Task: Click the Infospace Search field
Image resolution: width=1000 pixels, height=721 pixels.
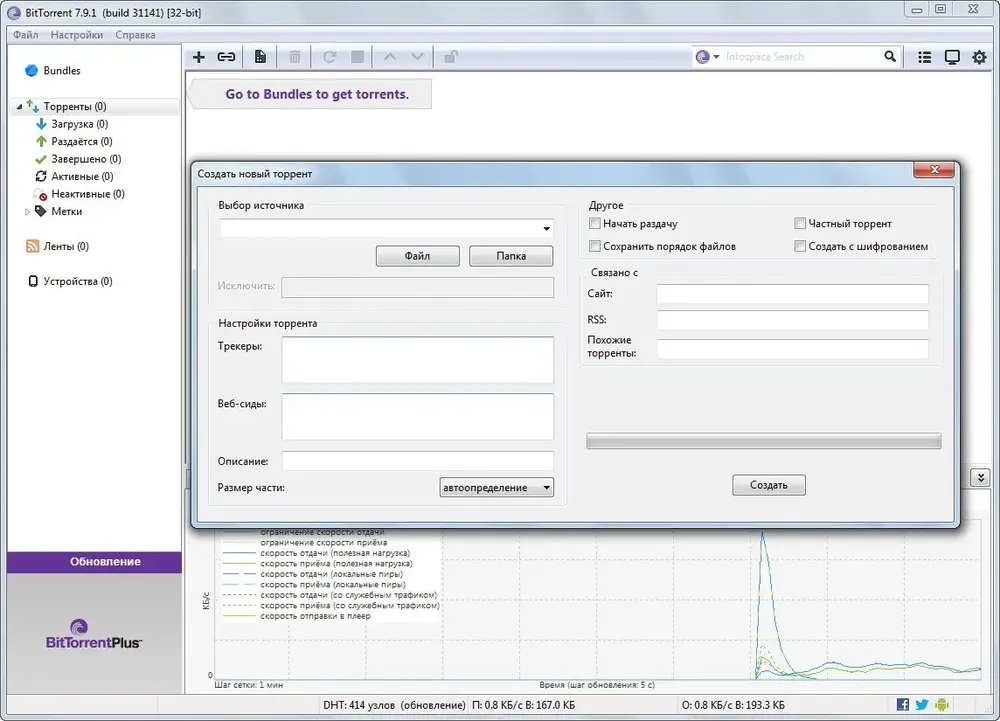Action: click(x=801, y=57)
